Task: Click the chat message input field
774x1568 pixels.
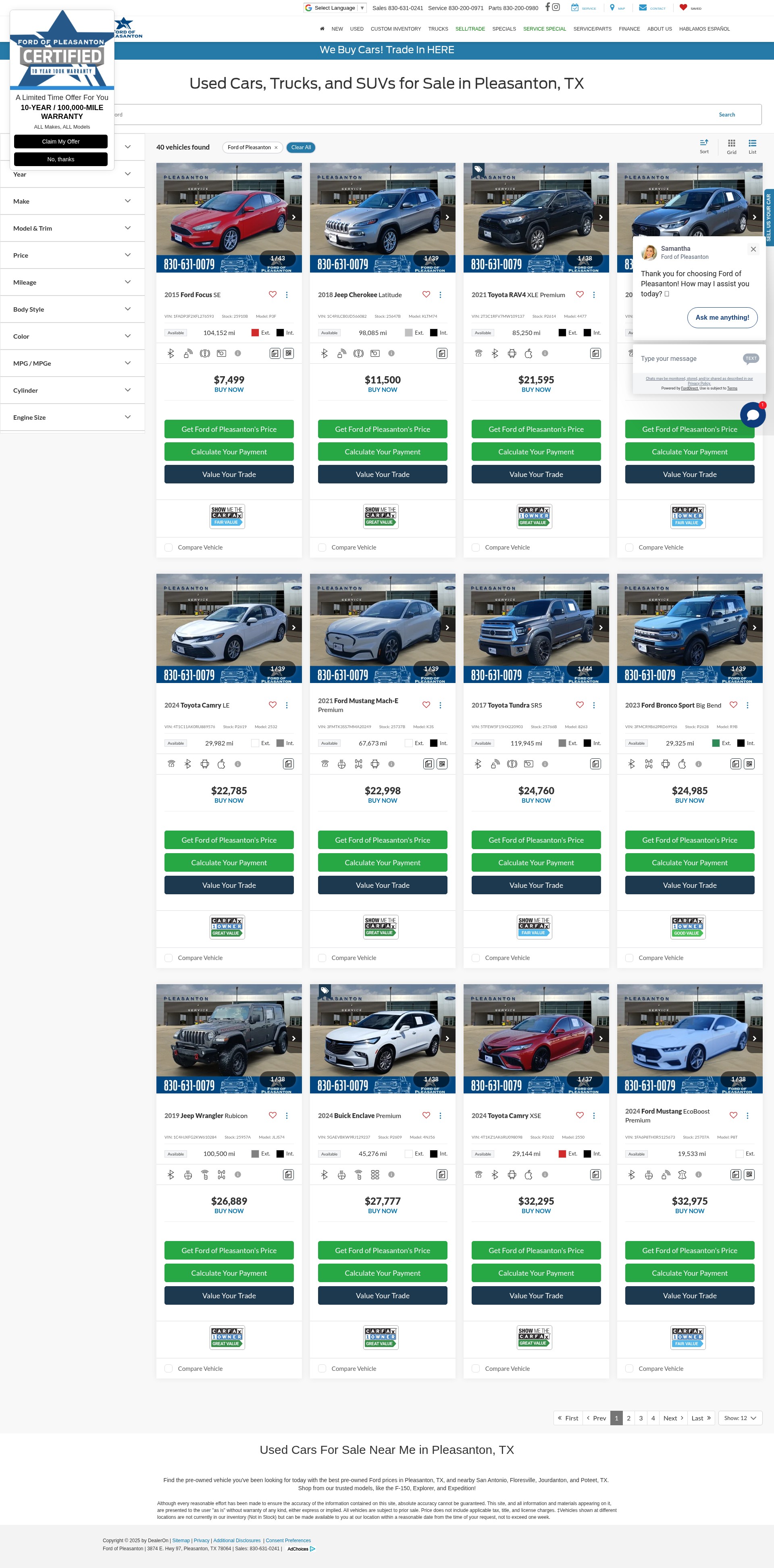Action: point(688,358)
